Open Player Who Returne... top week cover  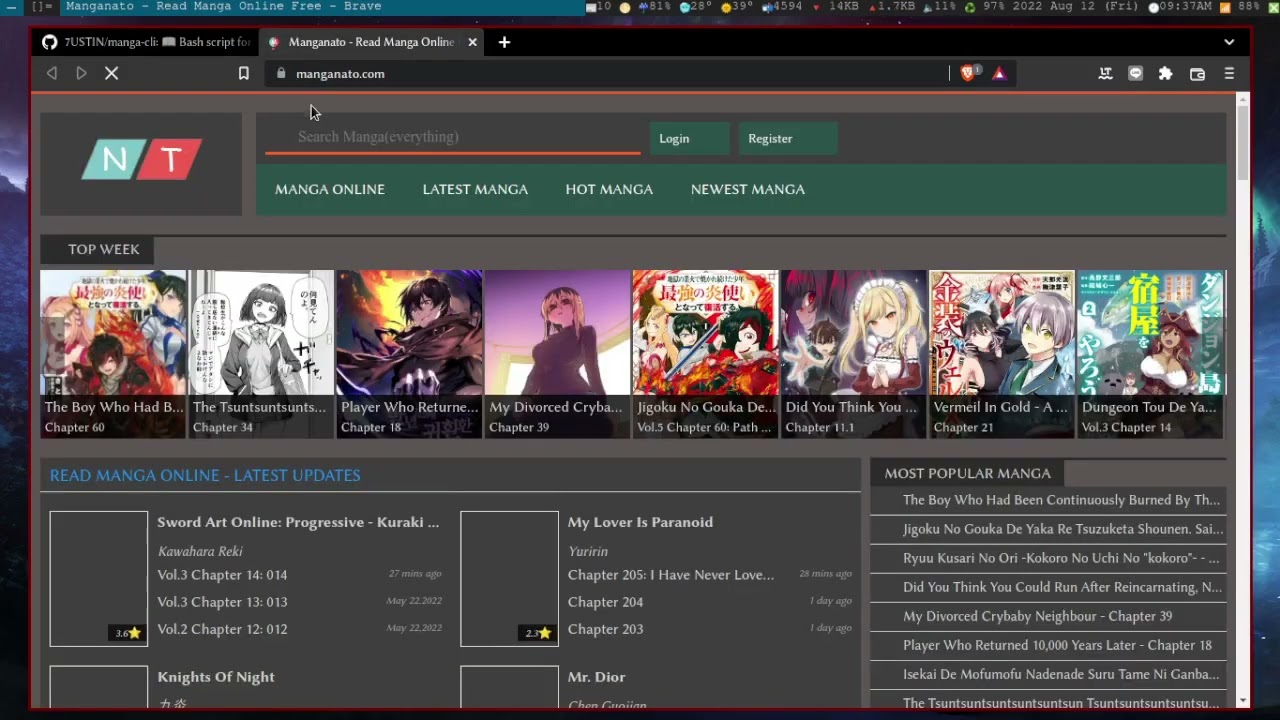coord(409,353)
